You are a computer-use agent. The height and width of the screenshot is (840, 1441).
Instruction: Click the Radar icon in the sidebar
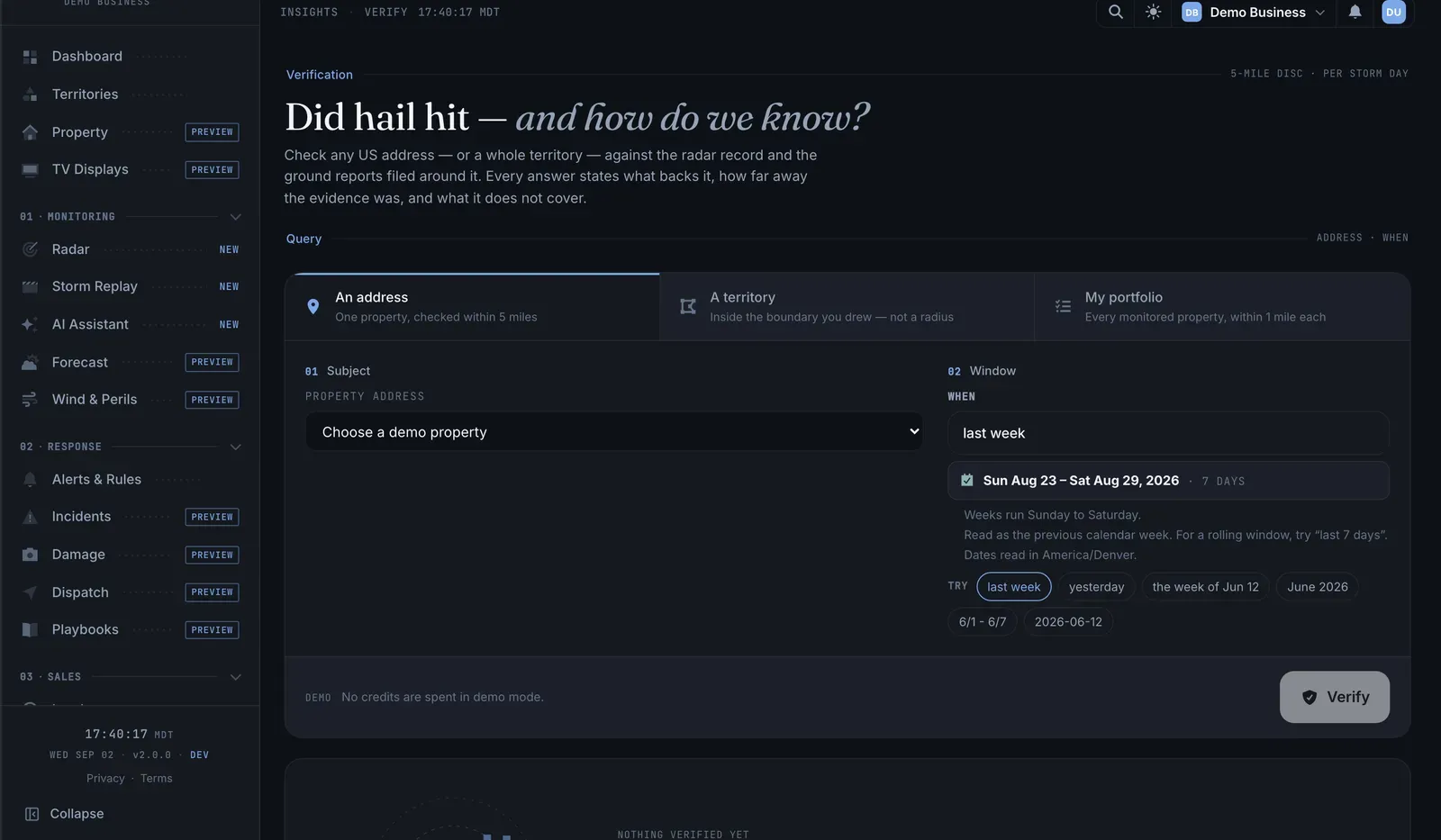(30, 249)
